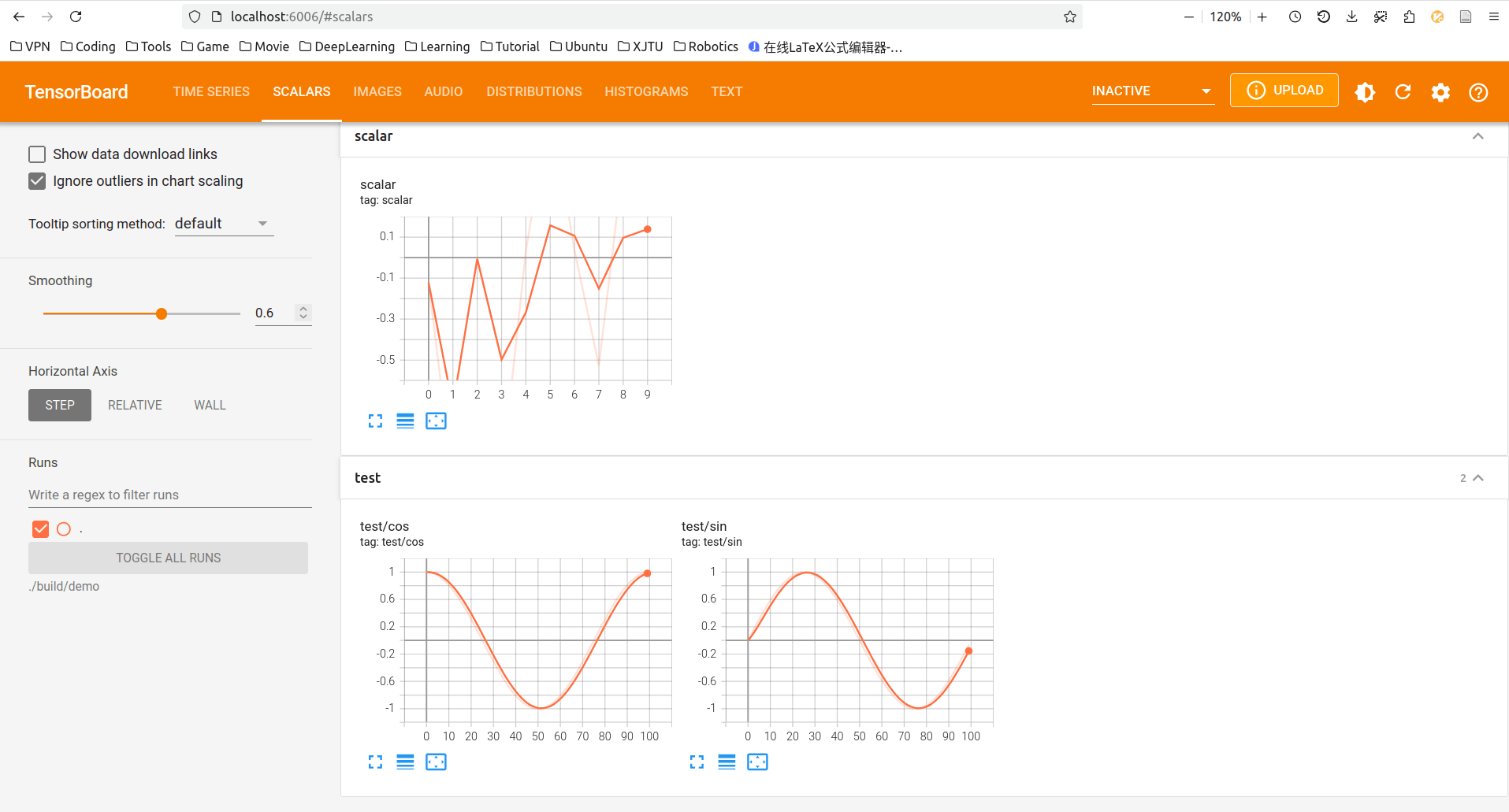Click the regex run filter field

pos(170,495)
